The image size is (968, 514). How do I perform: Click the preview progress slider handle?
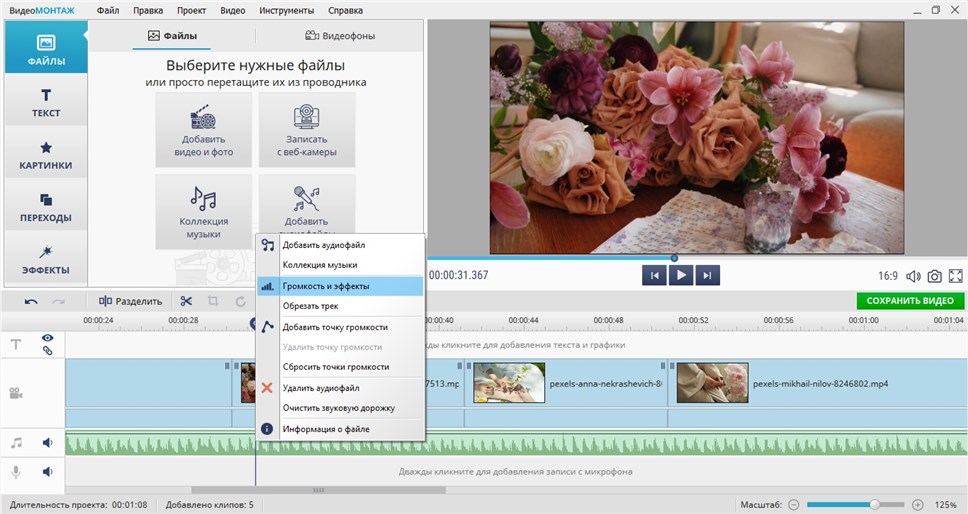click(x=674, y=258)
